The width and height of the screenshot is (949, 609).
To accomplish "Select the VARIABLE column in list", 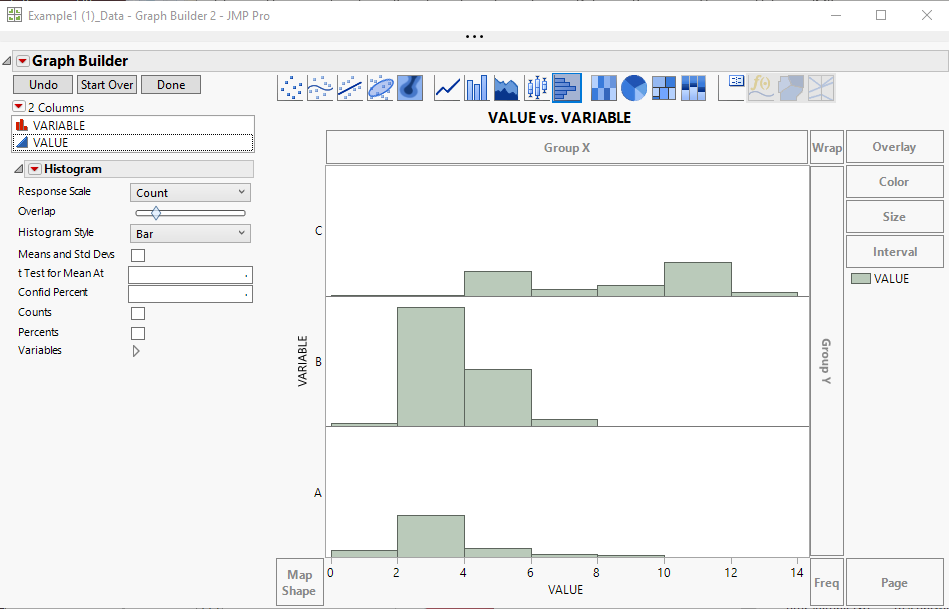I will point(133,125).
